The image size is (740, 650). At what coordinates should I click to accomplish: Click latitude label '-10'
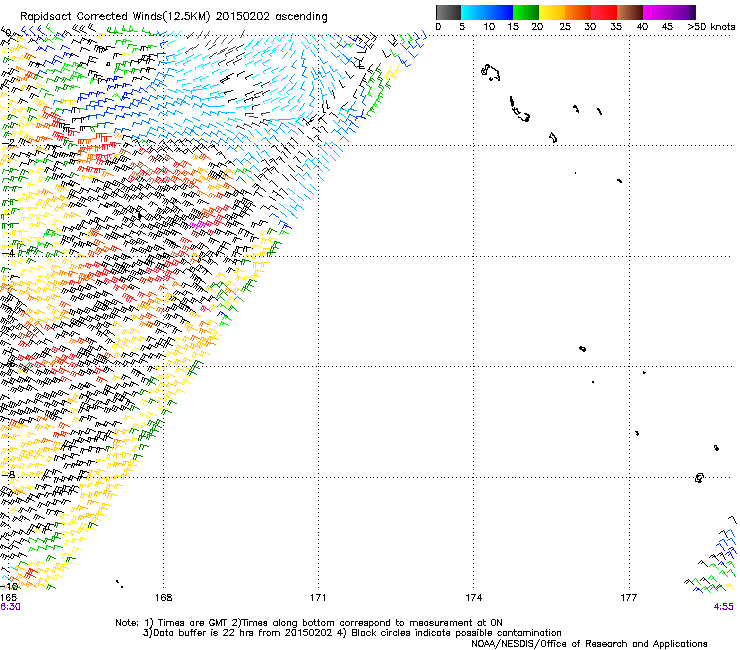(x=9, y=586)
